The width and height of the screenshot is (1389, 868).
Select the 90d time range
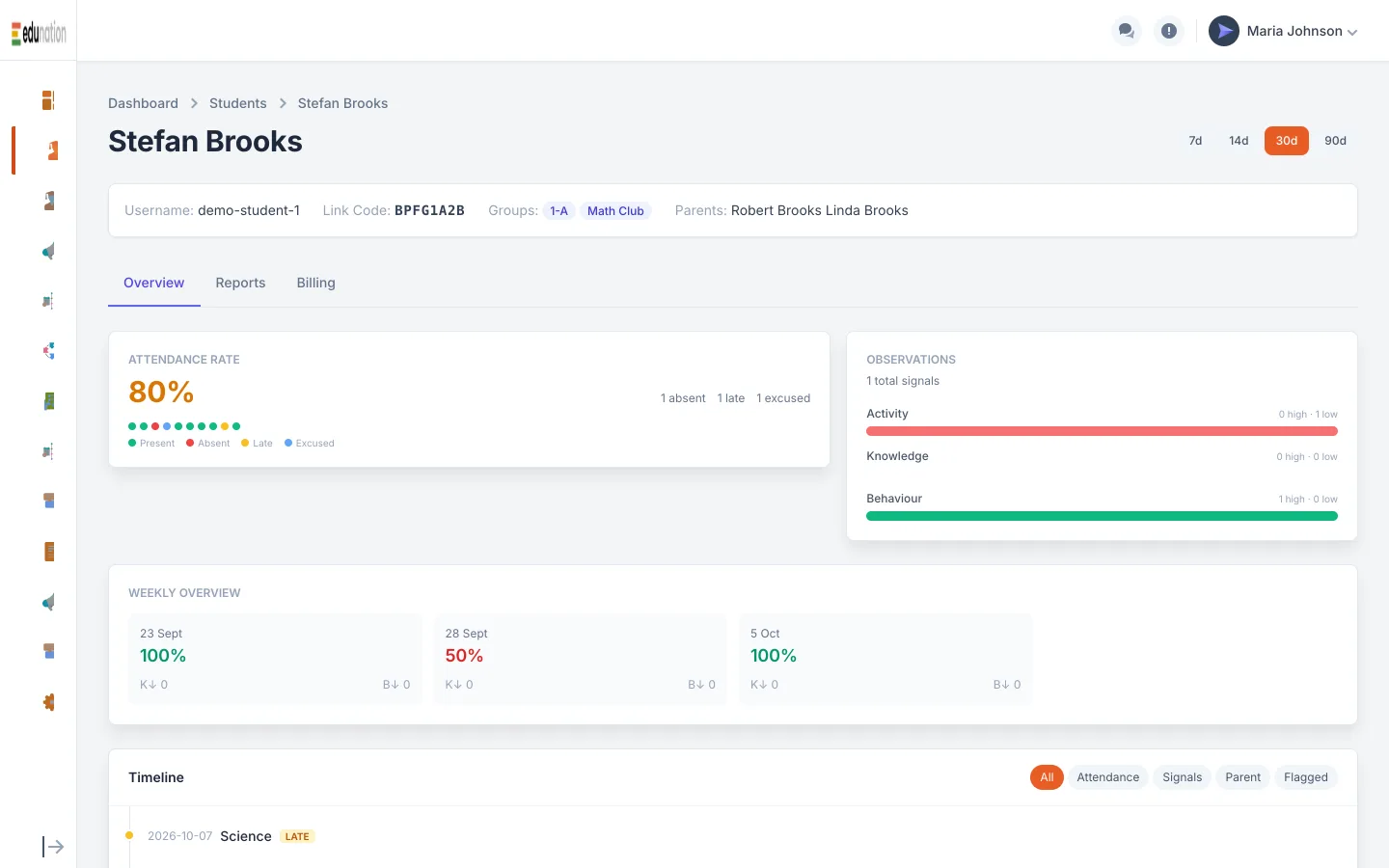point(1335,141)
